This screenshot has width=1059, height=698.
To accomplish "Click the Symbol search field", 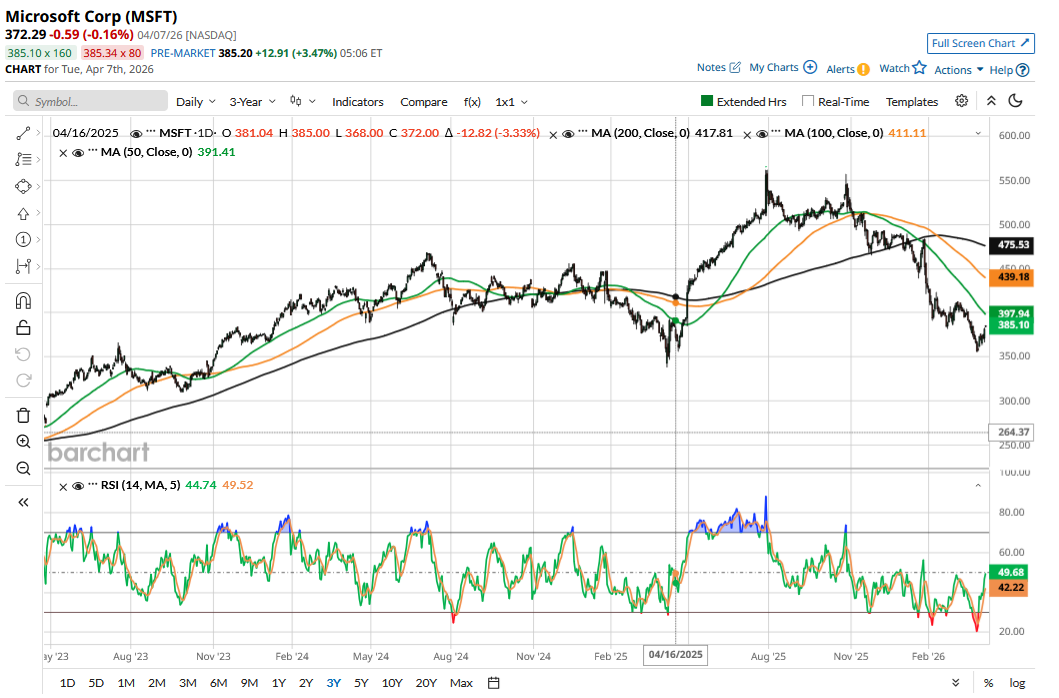I will [90, 102].
